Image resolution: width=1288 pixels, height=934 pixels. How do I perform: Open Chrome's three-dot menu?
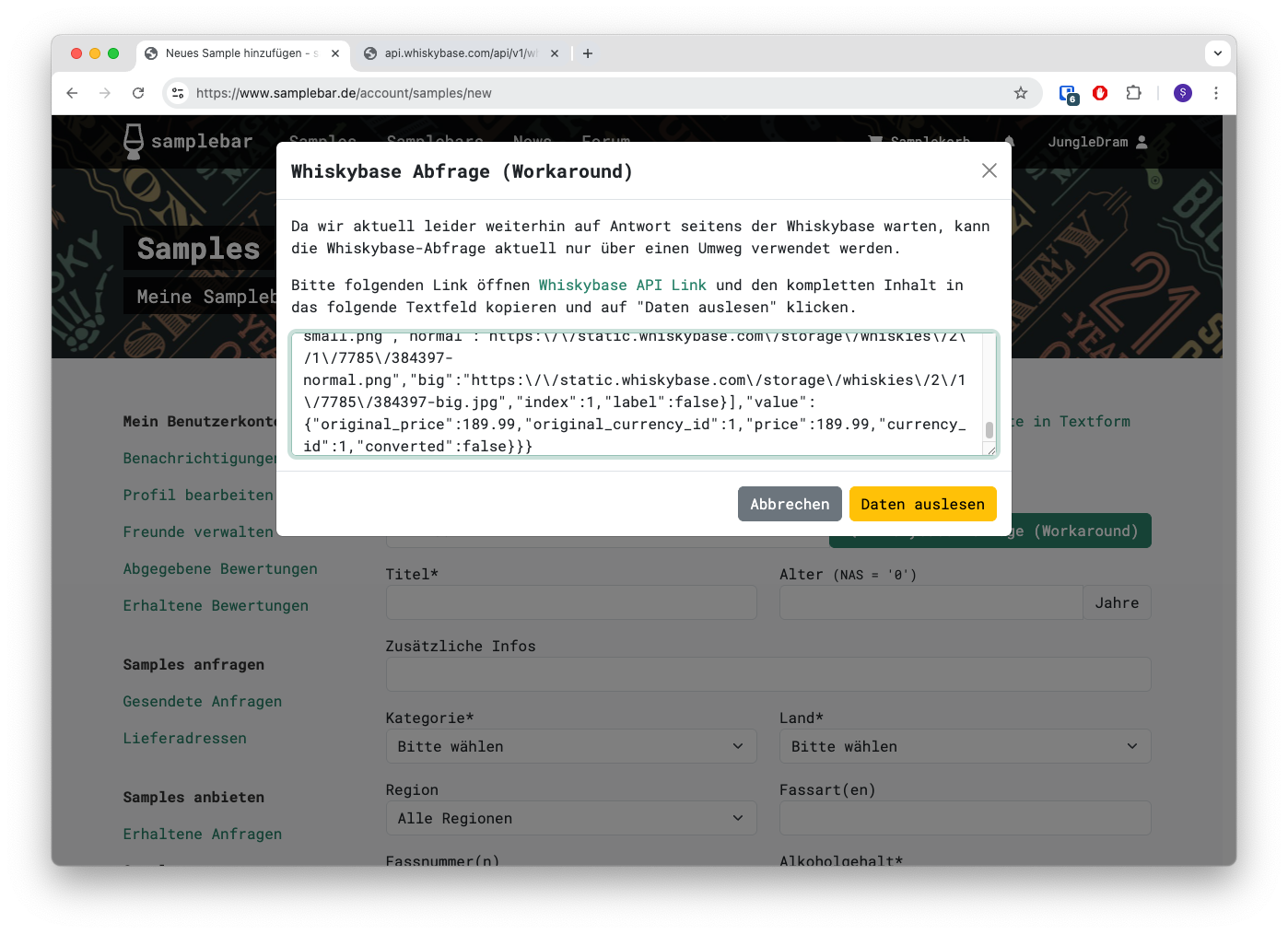1215,93
